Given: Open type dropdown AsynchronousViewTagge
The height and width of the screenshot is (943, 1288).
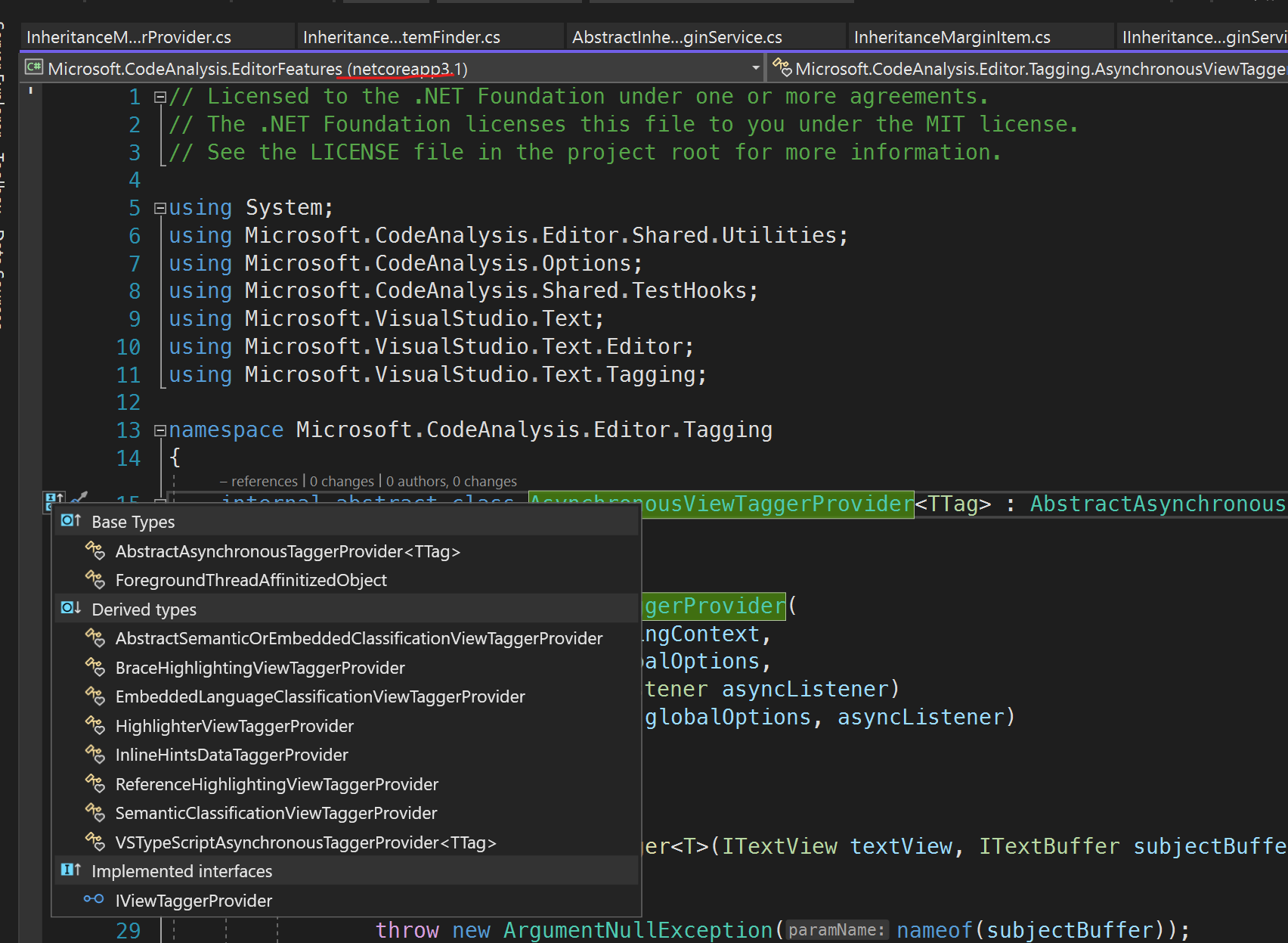Looking at the screenshot, I should point(1028,68).
